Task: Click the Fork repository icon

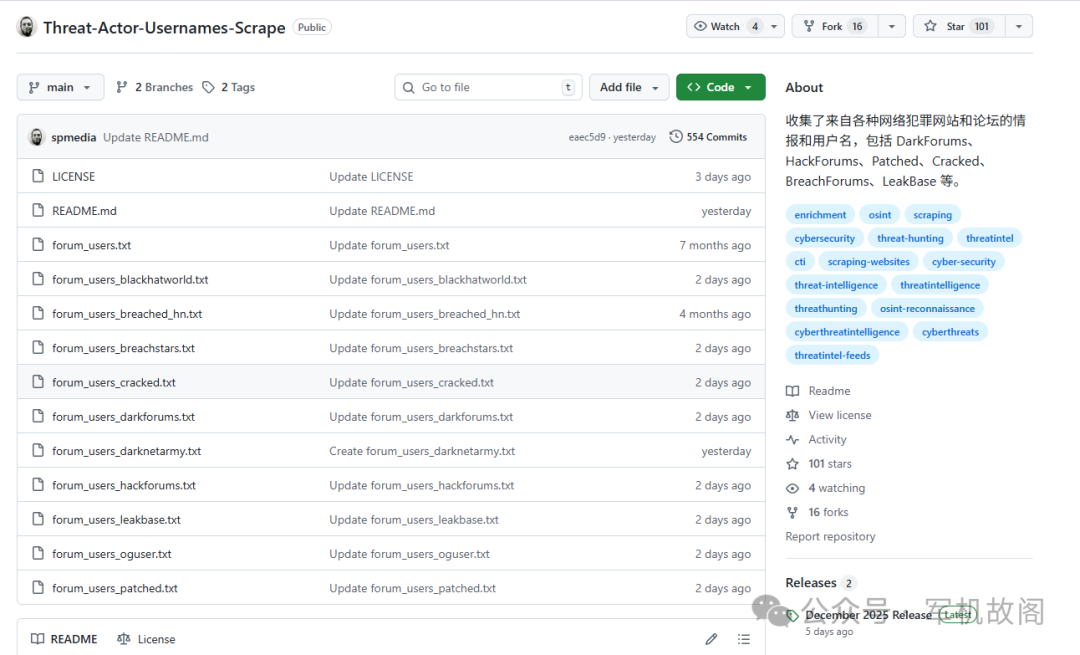Action: pyautogui.click(x=808, y=27)
